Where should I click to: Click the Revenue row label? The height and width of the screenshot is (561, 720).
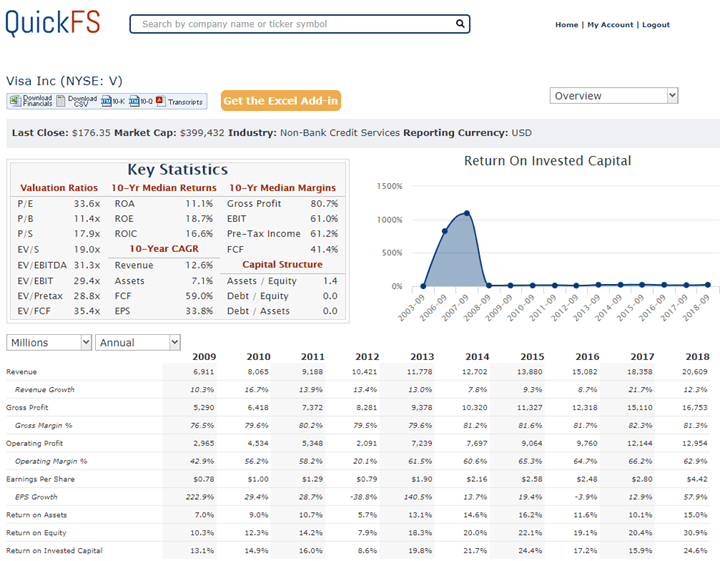pyautogui.click(x=21, y=372)
